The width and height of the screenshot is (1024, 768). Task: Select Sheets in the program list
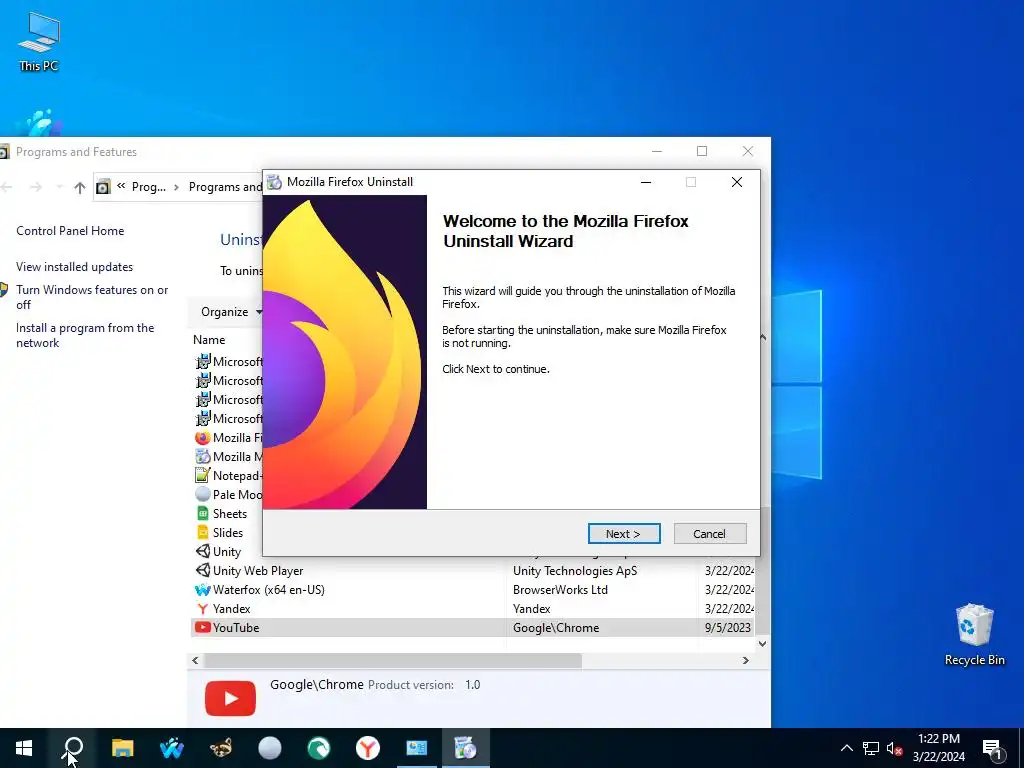click(x=221, y=514)
